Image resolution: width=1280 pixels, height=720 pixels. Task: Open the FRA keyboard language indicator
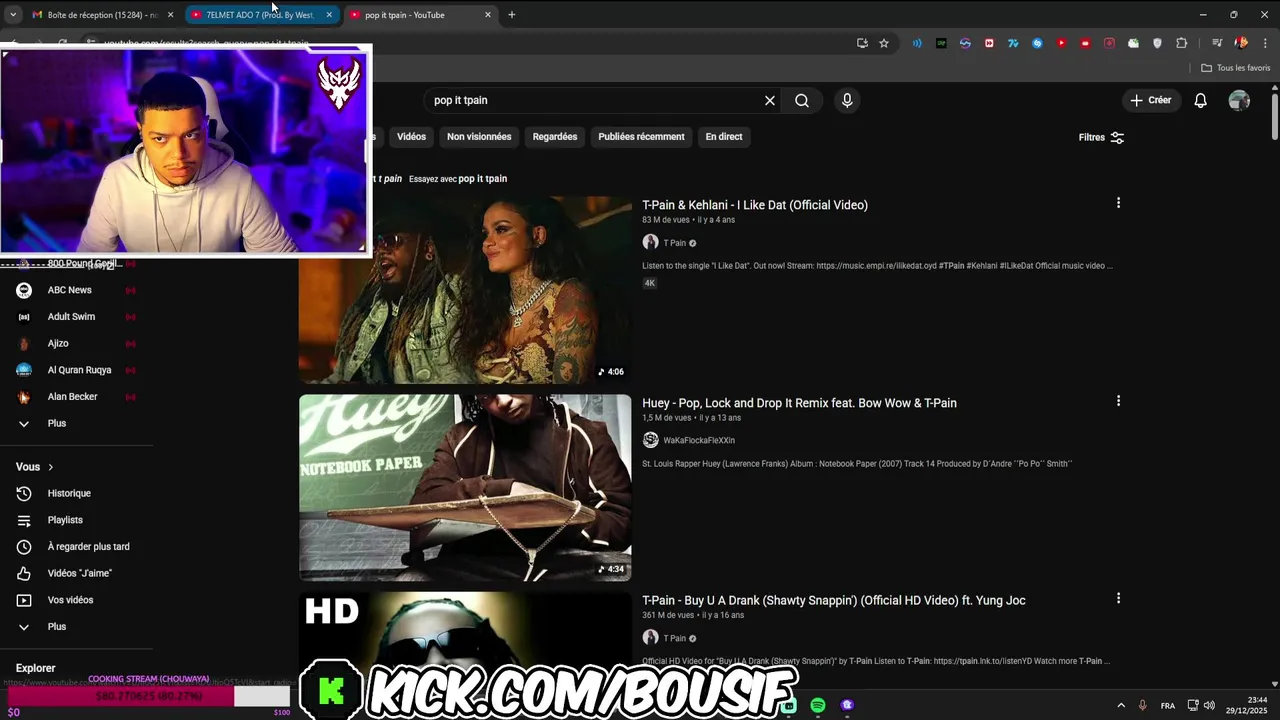tap(1168, 705)
